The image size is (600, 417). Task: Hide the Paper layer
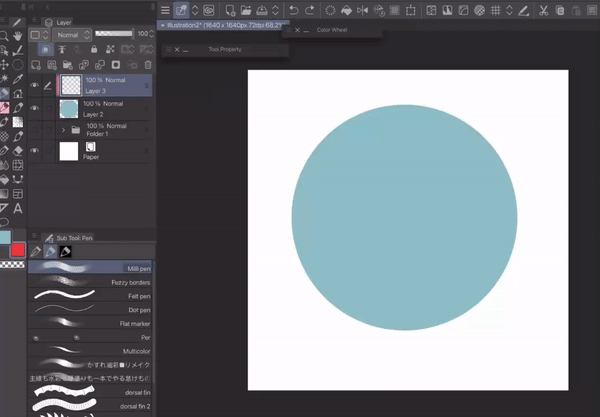[x=35, y=151]
